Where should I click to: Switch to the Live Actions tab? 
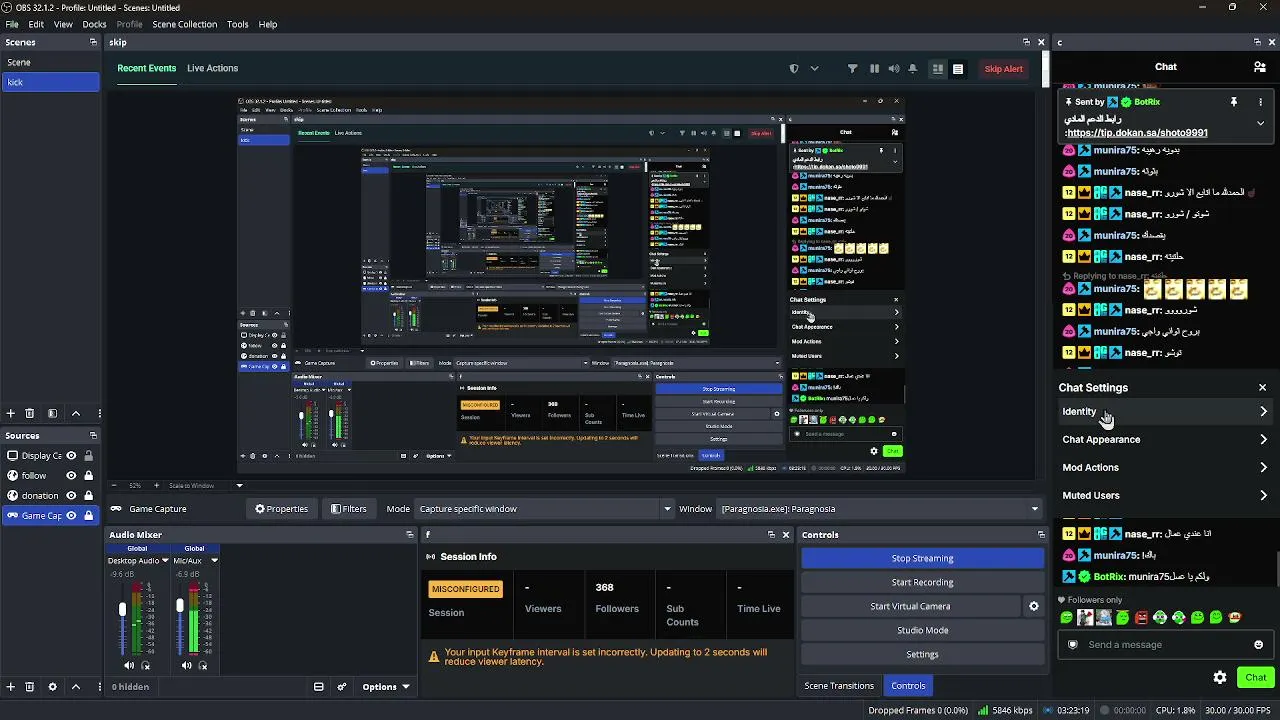tap(212, 68)
